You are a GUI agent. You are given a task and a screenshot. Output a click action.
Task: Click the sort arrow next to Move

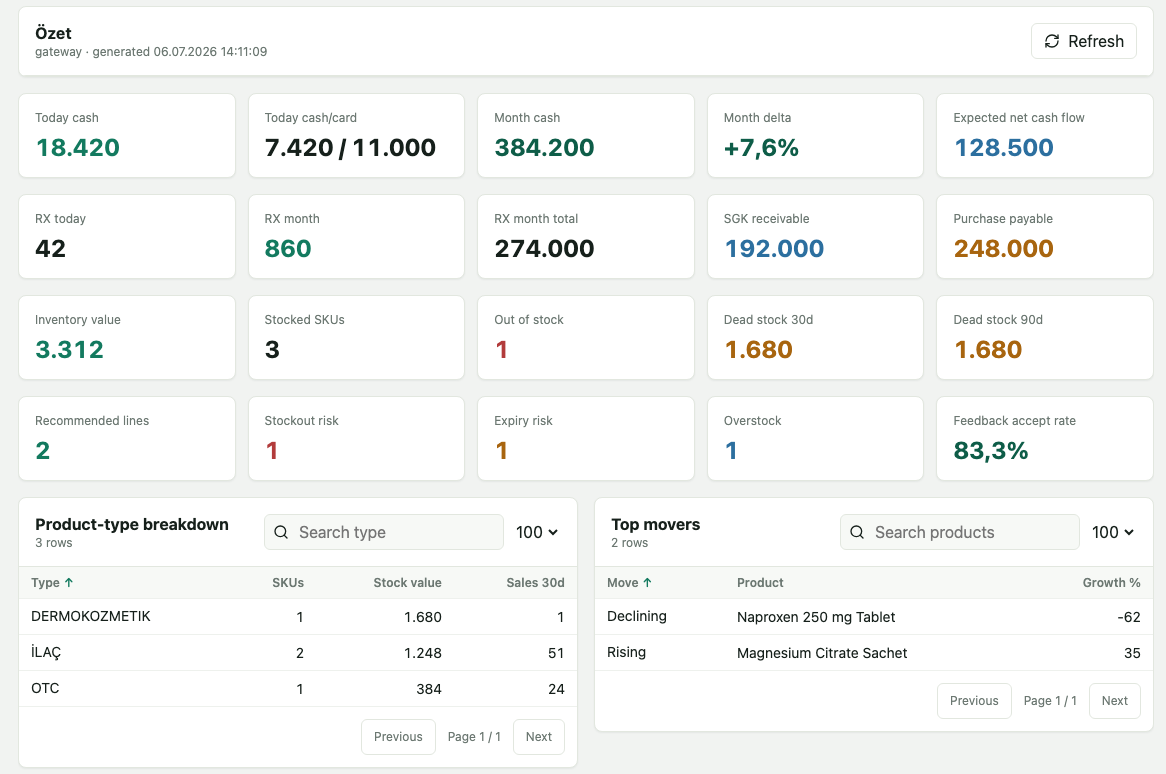tap(647, 582)
